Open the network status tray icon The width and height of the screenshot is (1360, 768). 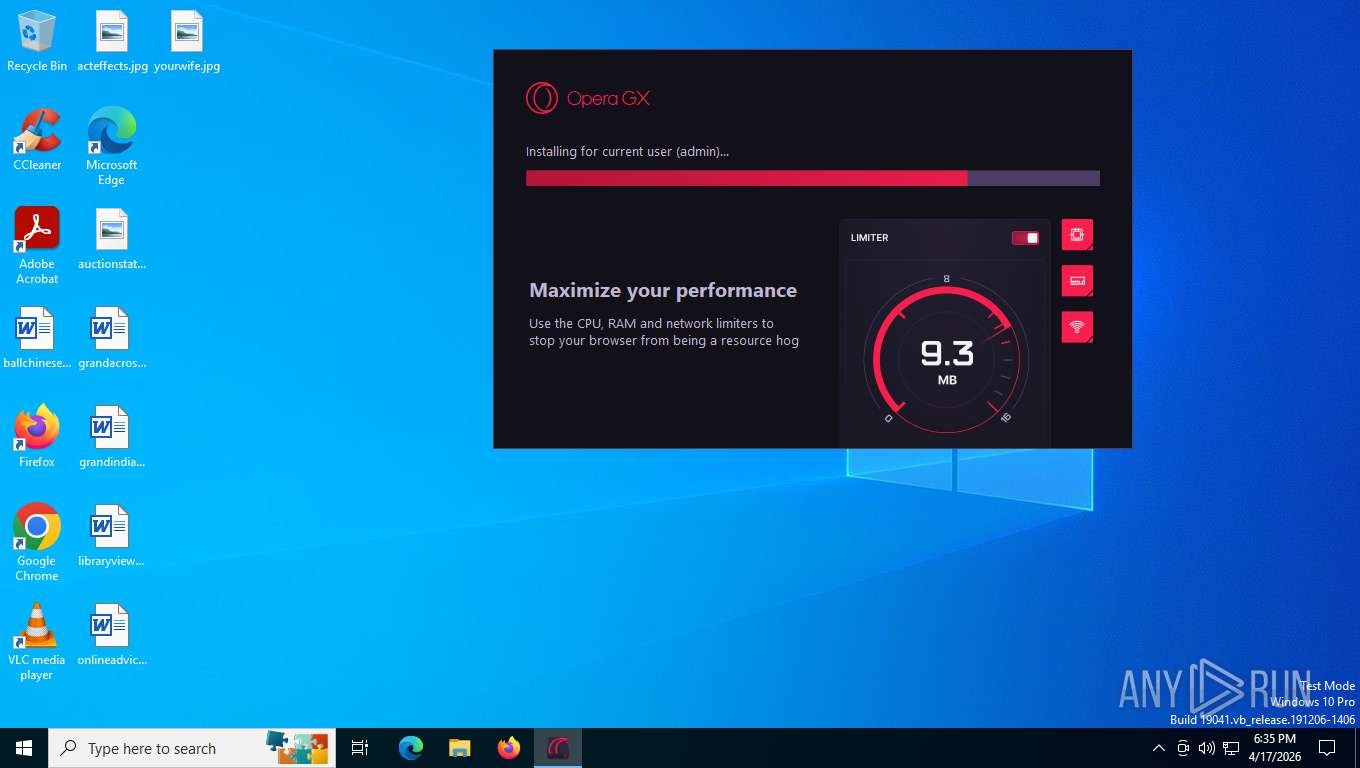[1231, 748]
